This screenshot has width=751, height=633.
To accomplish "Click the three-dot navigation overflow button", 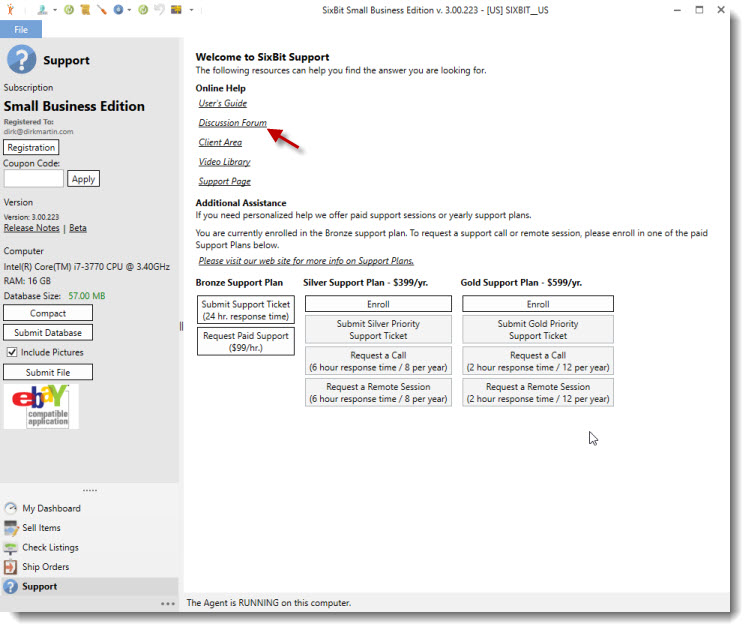I will [168, 604].
